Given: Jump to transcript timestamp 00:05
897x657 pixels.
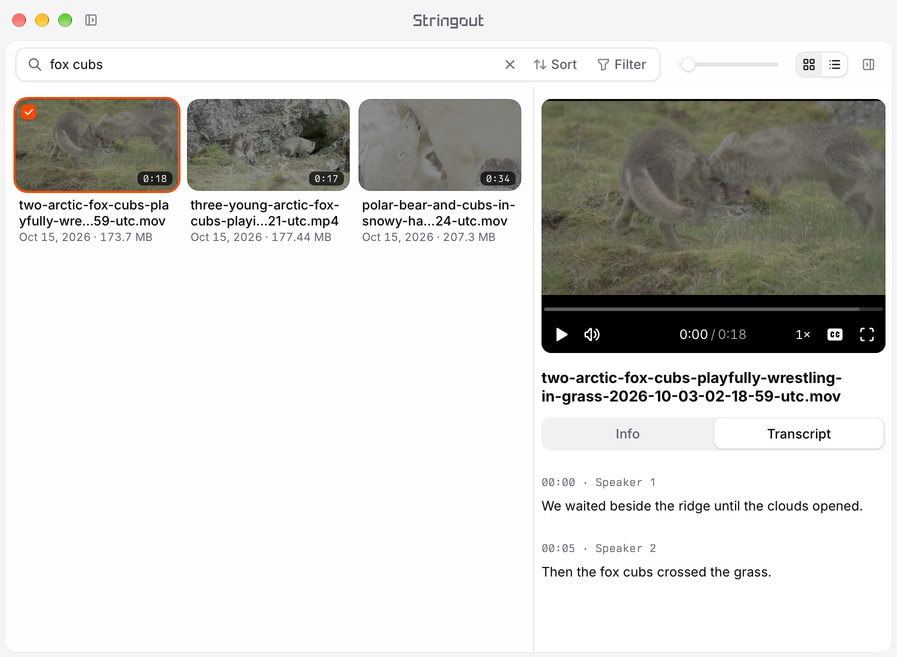Looking at the screenshot, I should tap(558, 548).
